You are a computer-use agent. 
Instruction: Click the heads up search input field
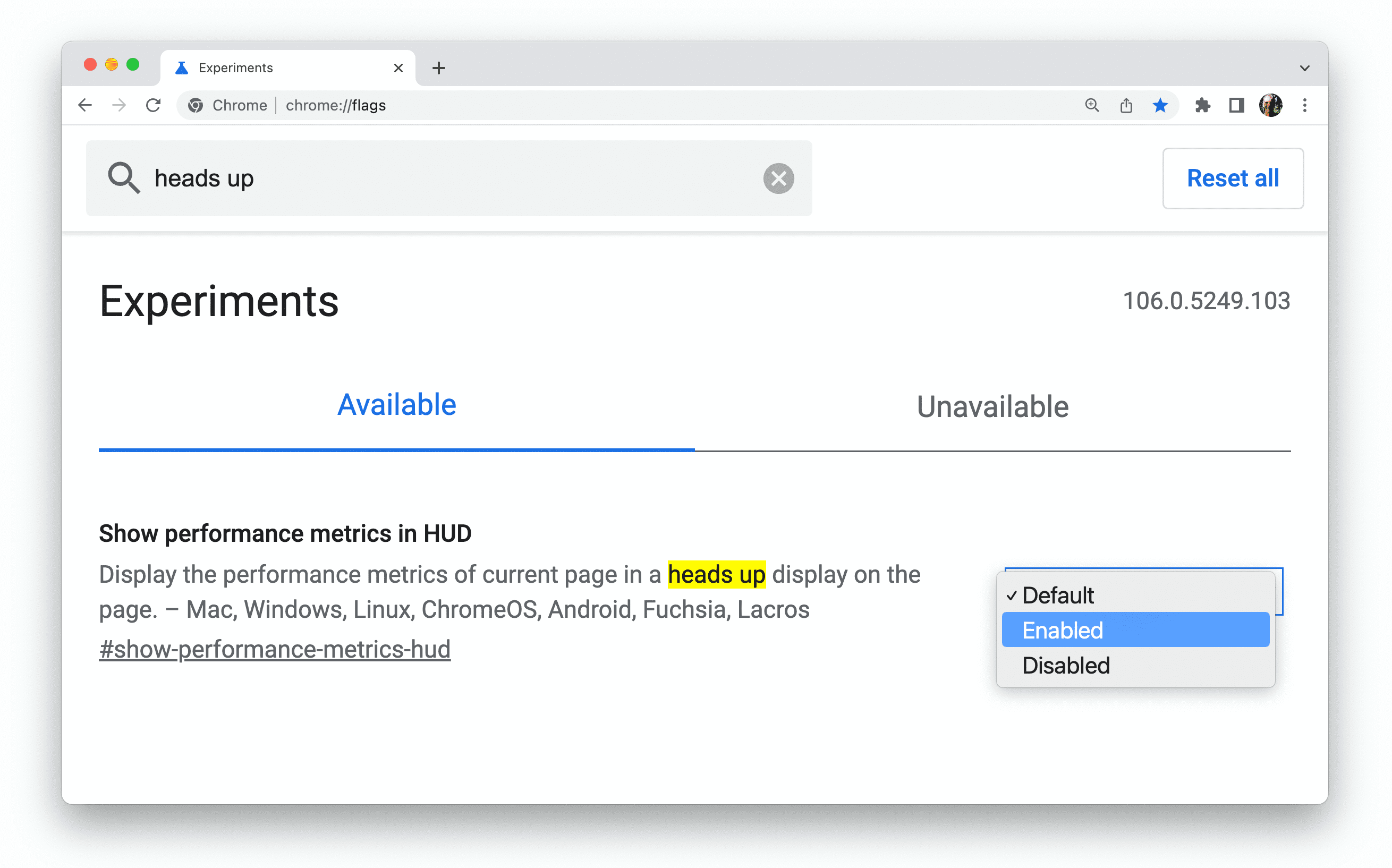[451, 179]
